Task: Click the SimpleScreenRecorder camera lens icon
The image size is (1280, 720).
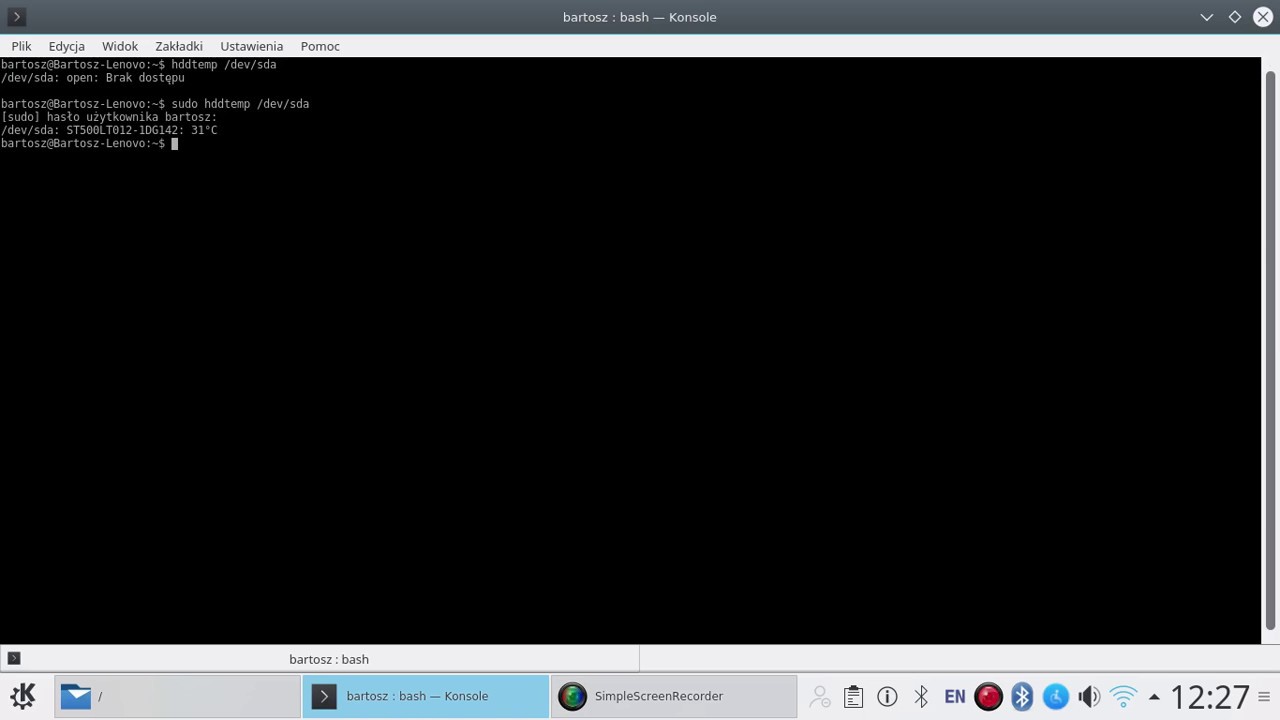Action: click(572, 696)
